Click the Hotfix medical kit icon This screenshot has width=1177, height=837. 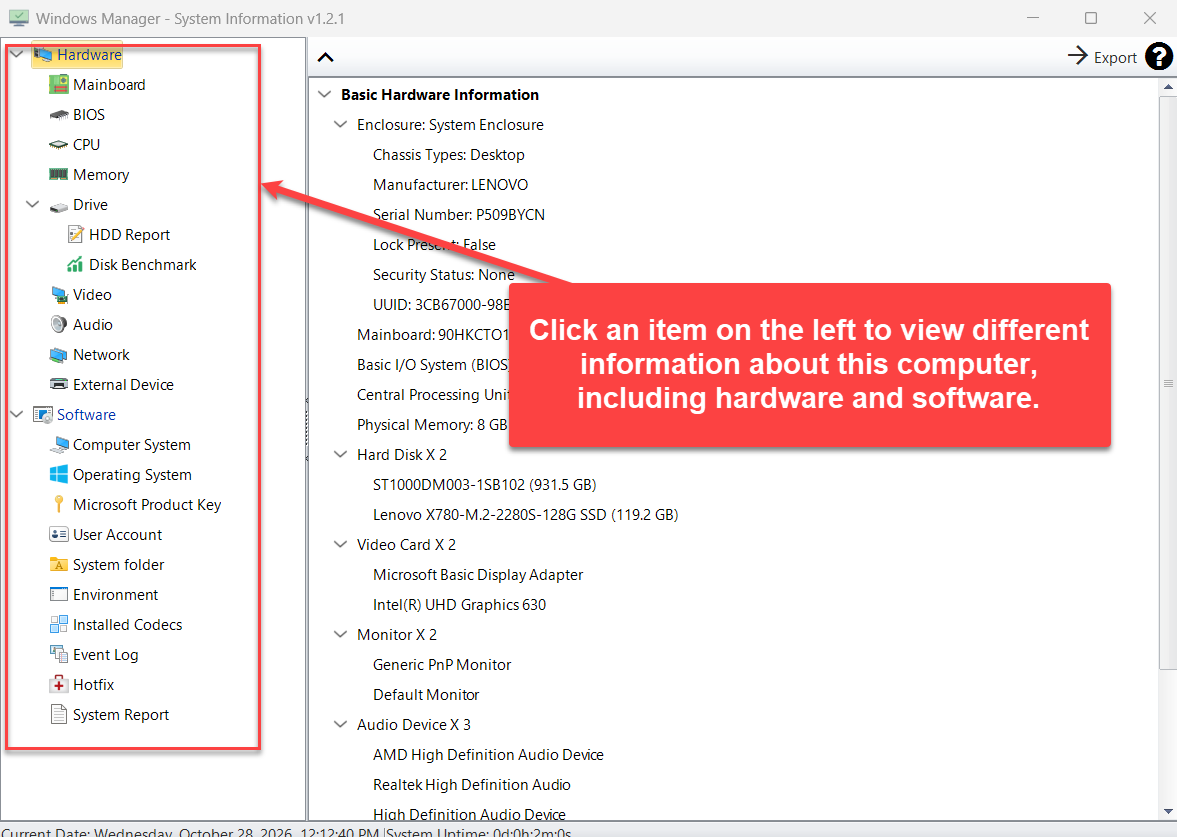click(x=59, y=685)
